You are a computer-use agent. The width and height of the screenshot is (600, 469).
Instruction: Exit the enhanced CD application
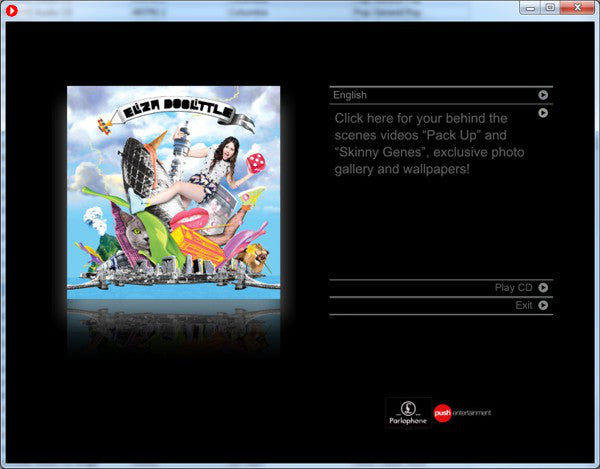click(x=523, y=305)
